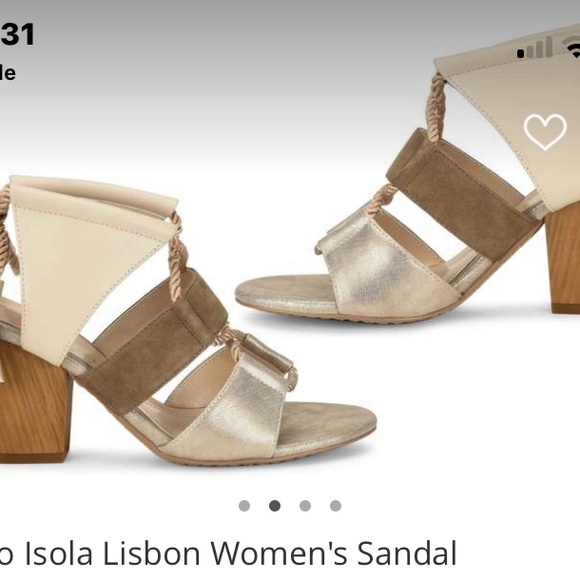Tap the Wi-Fi status icon
Viewport: 580px width, 580px height.
(572, 48)
